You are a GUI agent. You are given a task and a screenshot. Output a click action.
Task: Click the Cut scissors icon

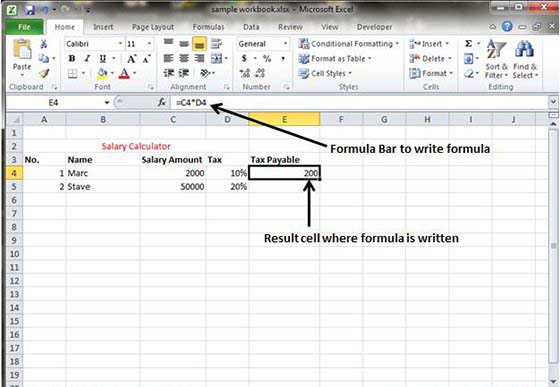(x=44, y=44)
